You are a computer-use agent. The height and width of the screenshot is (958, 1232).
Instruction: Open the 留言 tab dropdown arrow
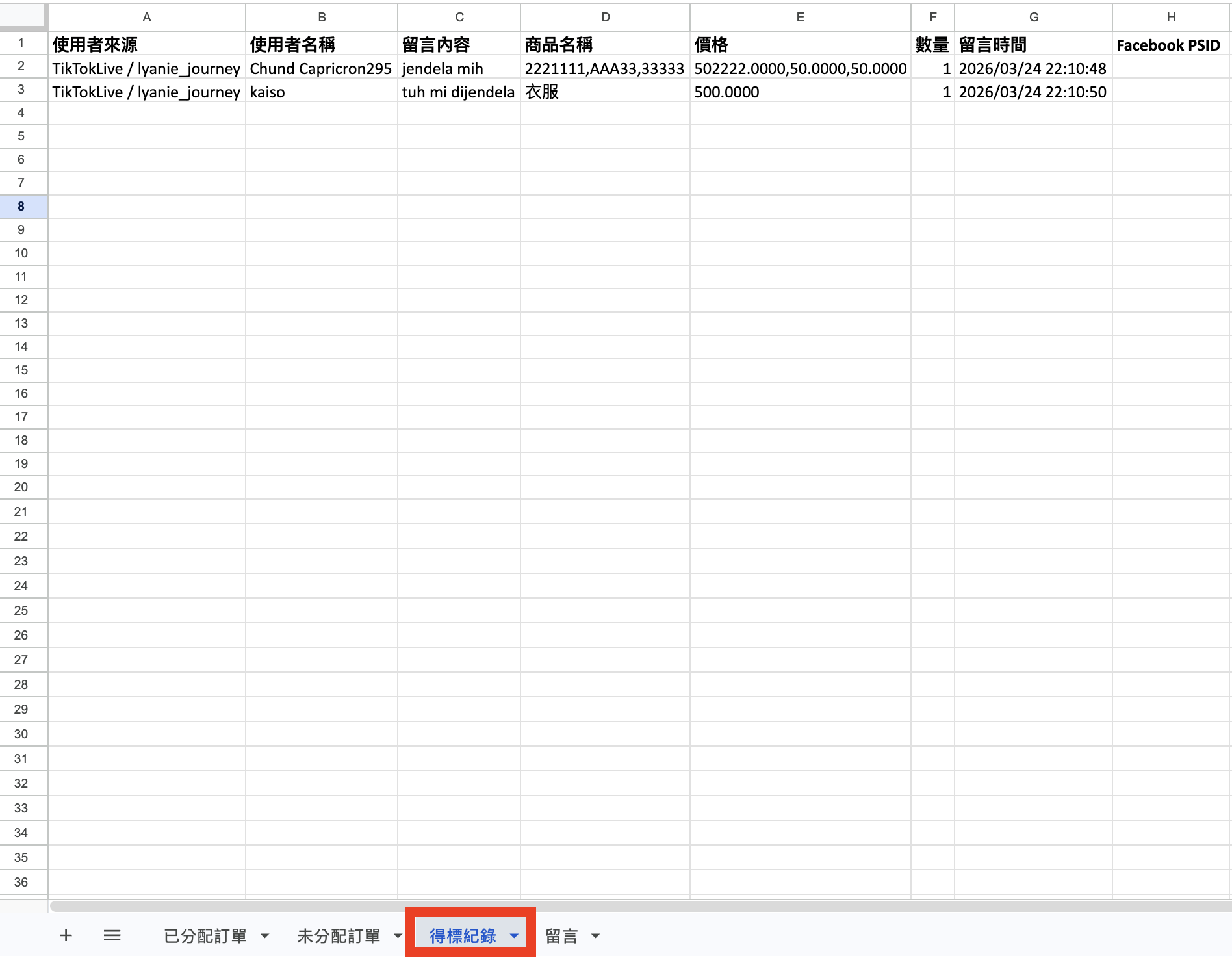(x=595, y=936)
